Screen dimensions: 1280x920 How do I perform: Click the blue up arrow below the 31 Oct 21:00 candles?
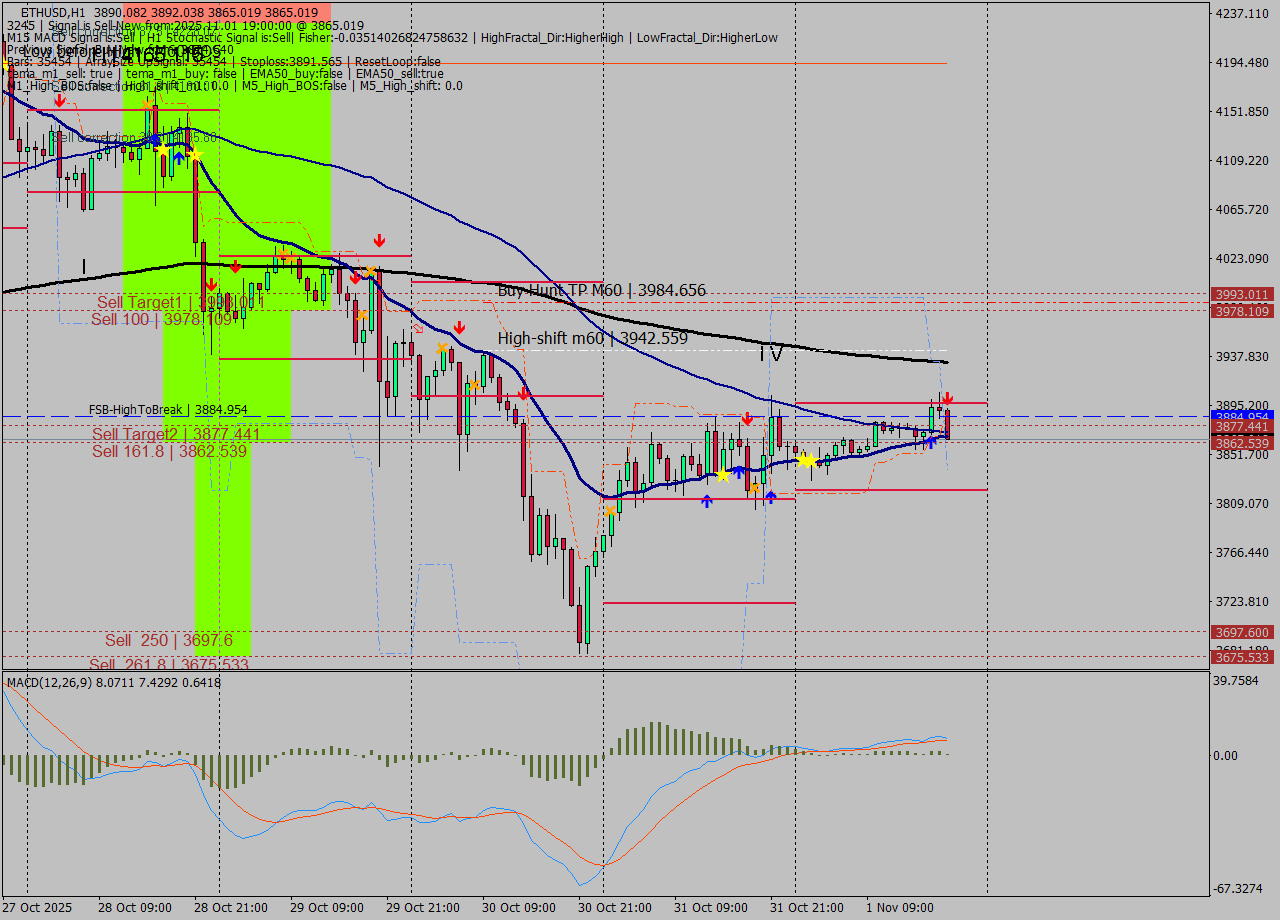tap(770, 496)
